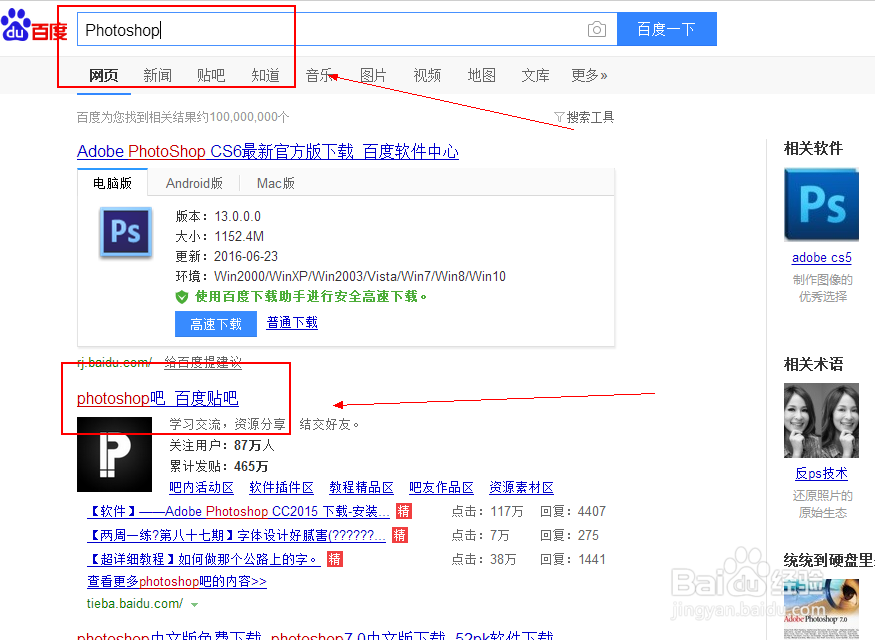875x640 pixels.
Task: Click the 版本：13.0.0.0 text
Action: [x=218, y=216]
